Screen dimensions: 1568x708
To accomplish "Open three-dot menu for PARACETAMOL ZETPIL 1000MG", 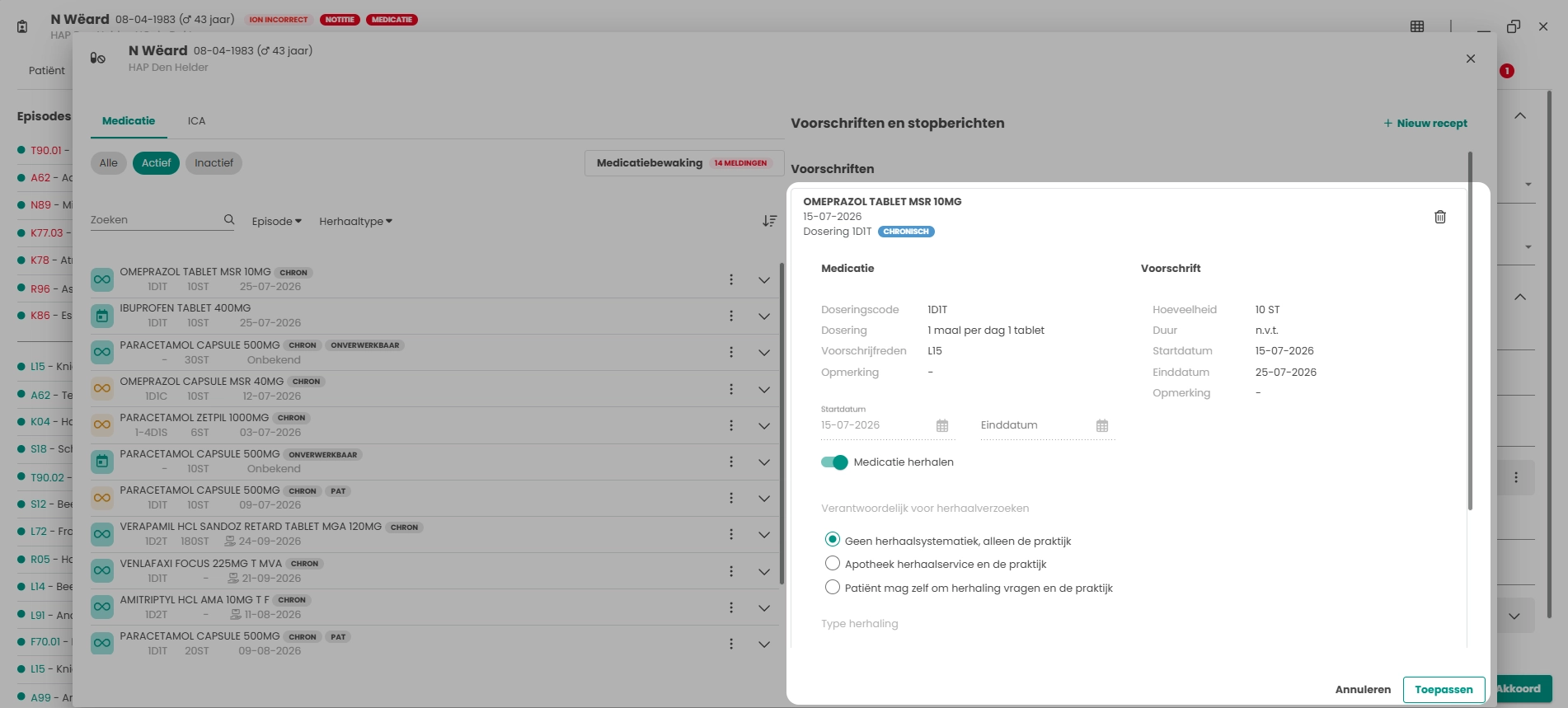I will click(x=730, y=425).
